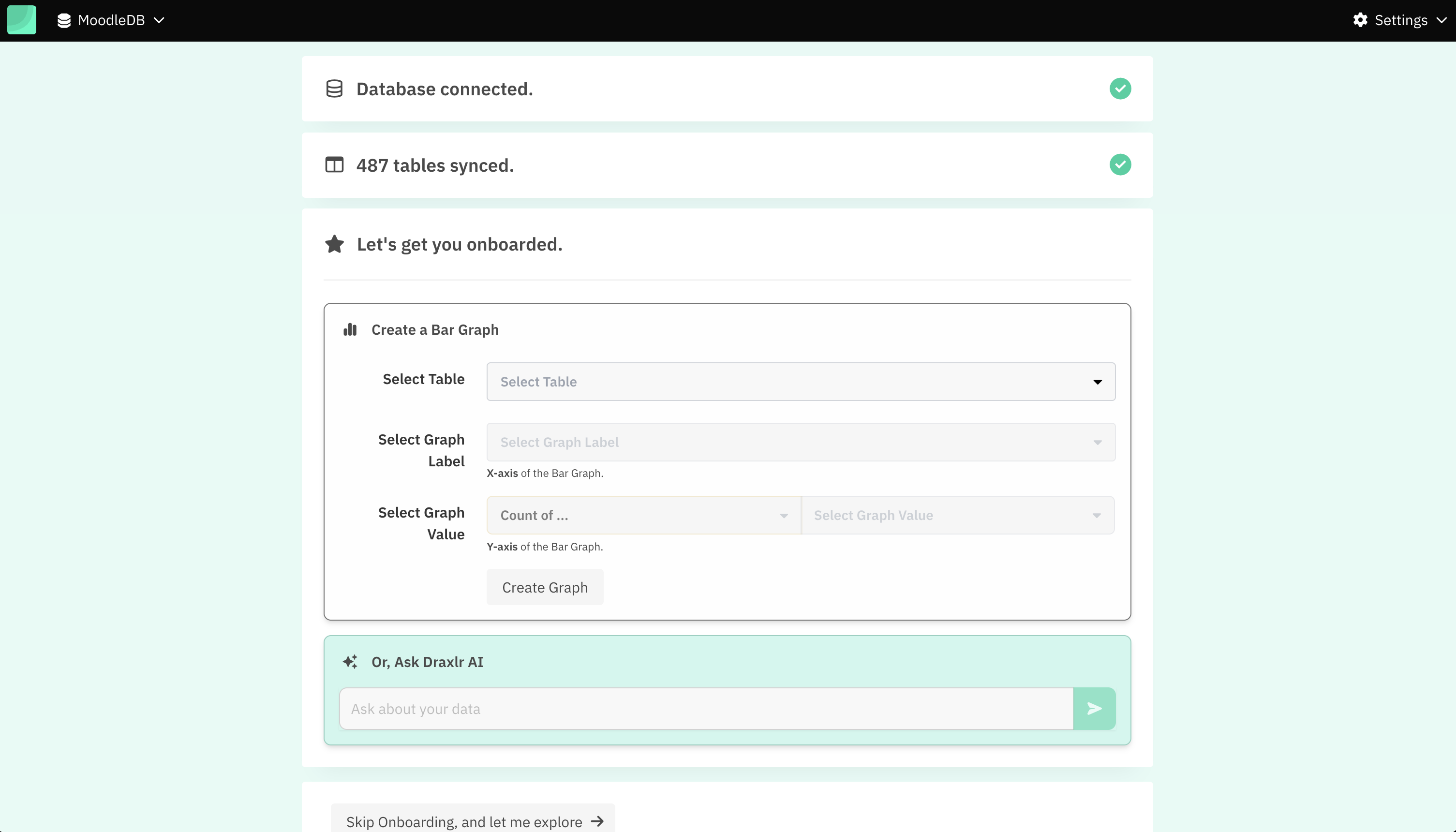
Task: Open the Settings menu
Action: tap(1399, 20)
